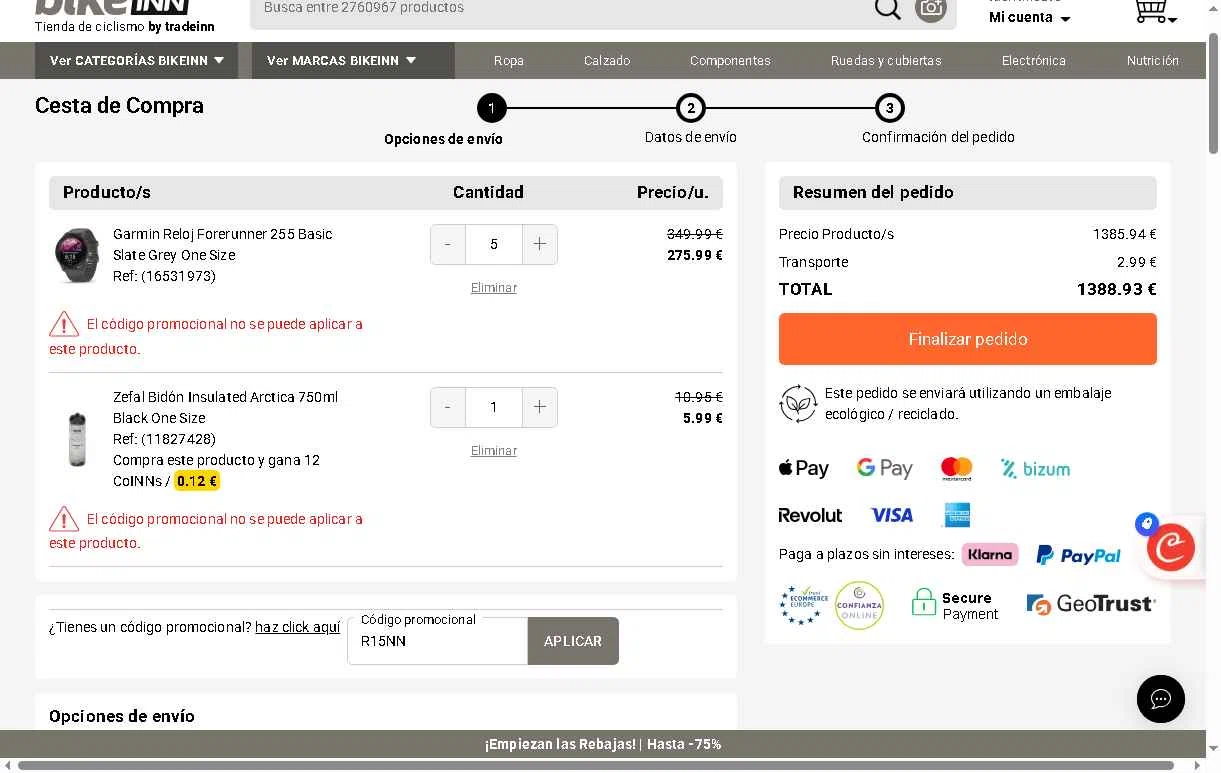Click the Ecommerce Europe trust seal
This screenshot has height=773, width=1221.
click(x=804, y=605)
